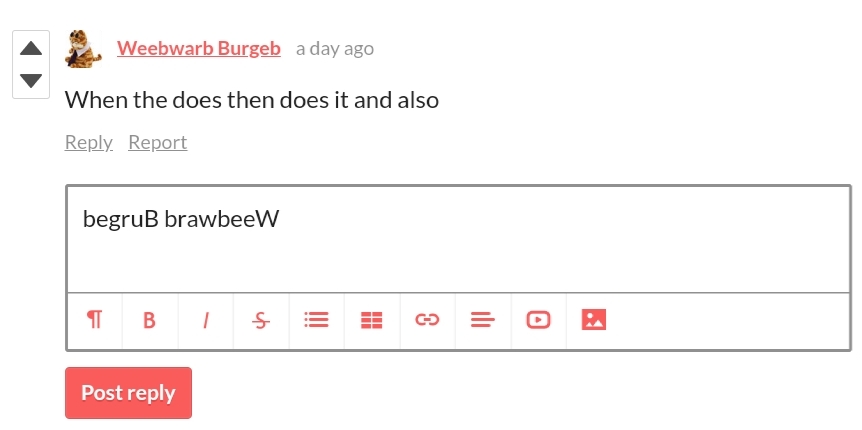862x430 pixels.
Task: Open the paragraph format icon
Action: pos(95,320)
